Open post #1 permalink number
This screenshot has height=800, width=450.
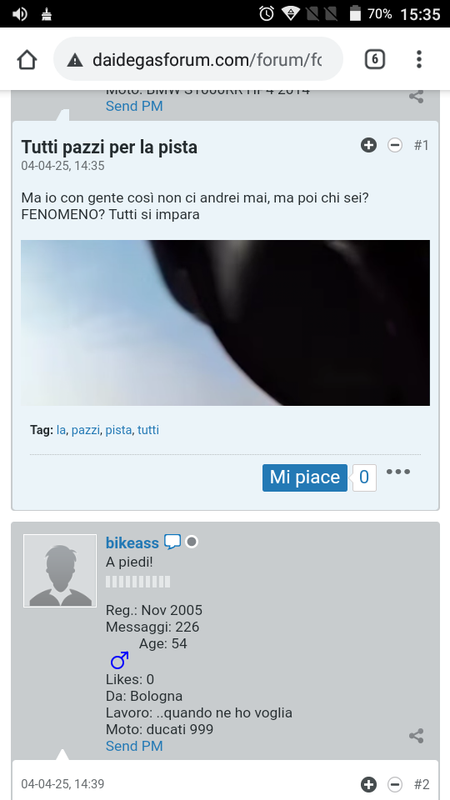coord(421,145)
